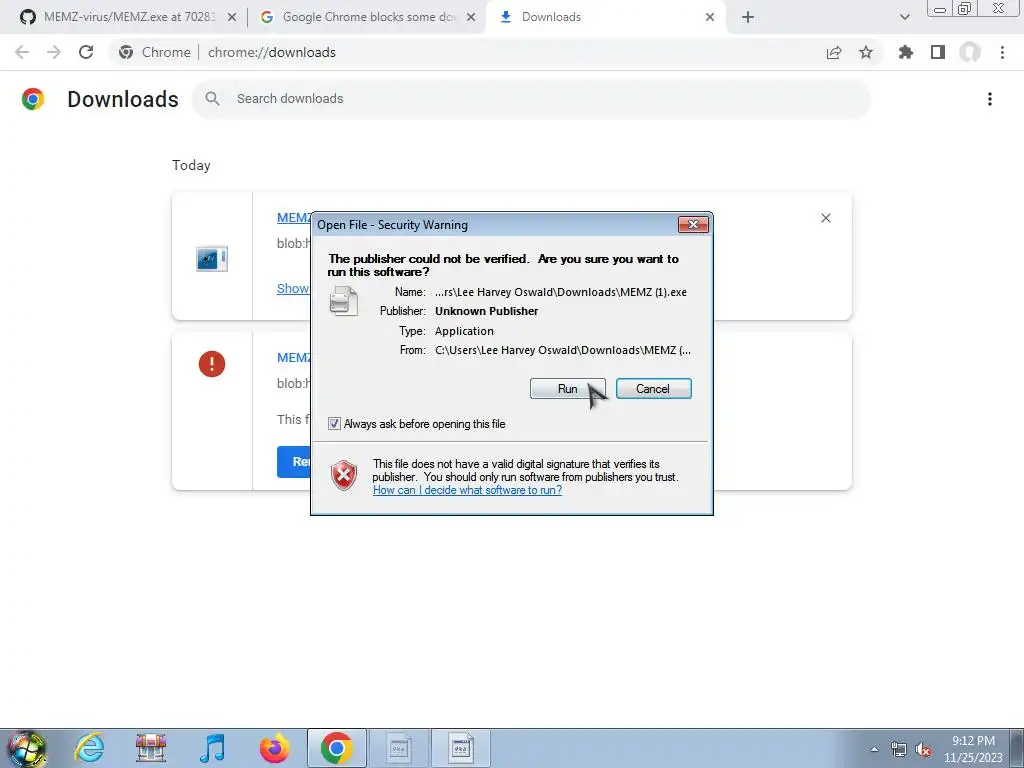Image resolution: width=1024 pixels, height=768 pixels.
Task: Click the first exe window taskbar button
Action: 399,748
